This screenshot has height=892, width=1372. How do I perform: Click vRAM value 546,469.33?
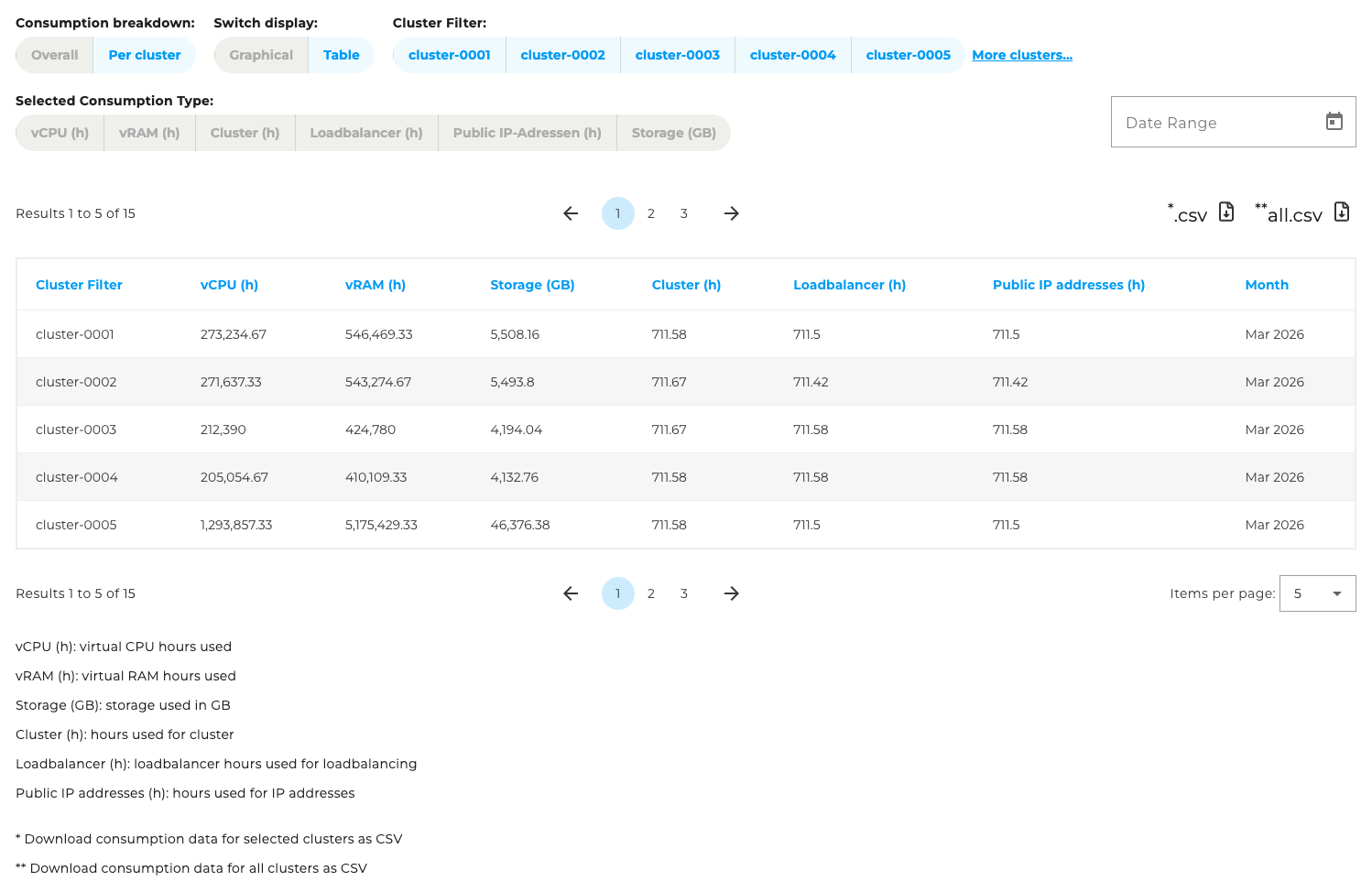click(379, 334)
